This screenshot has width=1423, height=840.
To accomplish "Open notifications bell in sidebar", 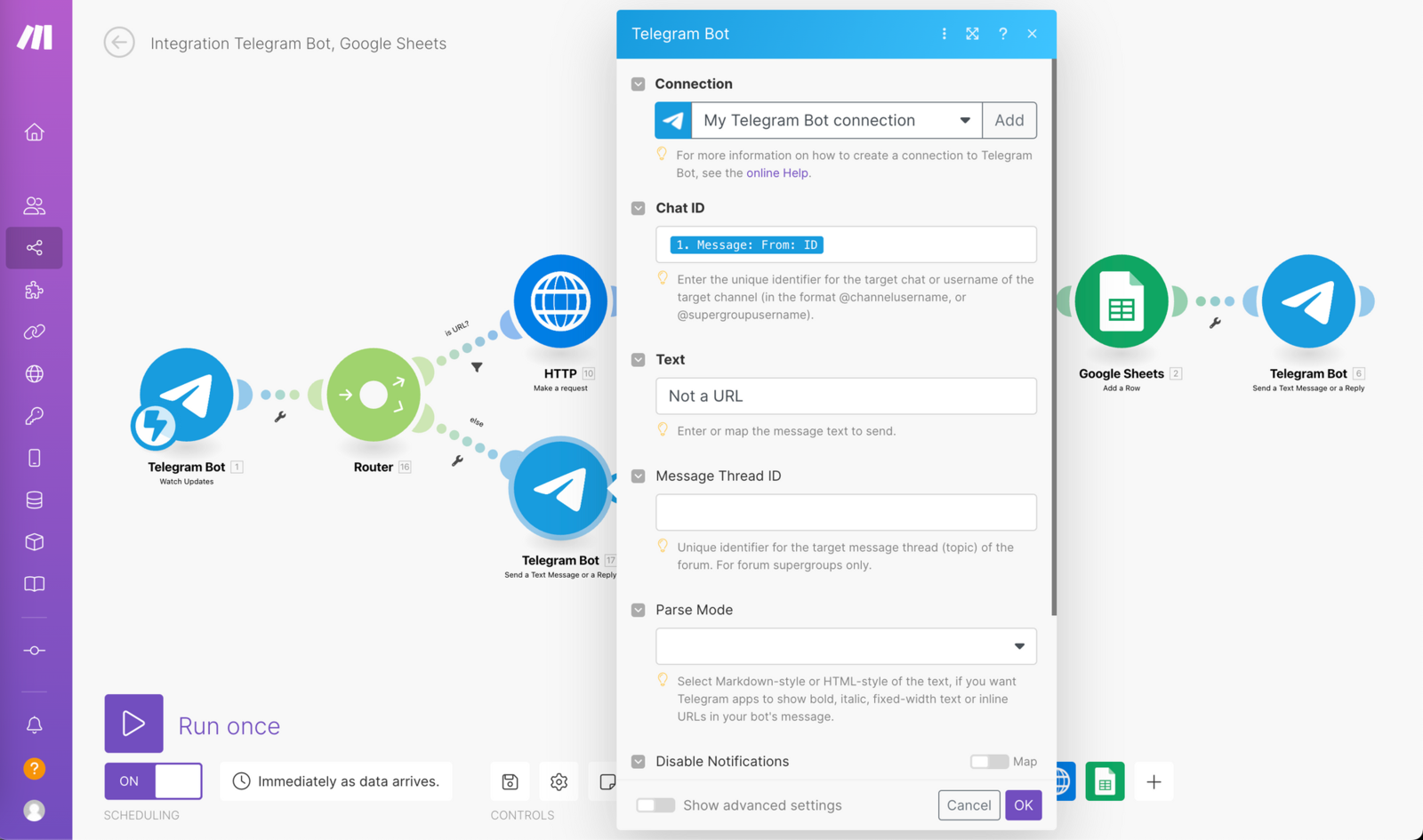I will [34, 724].
